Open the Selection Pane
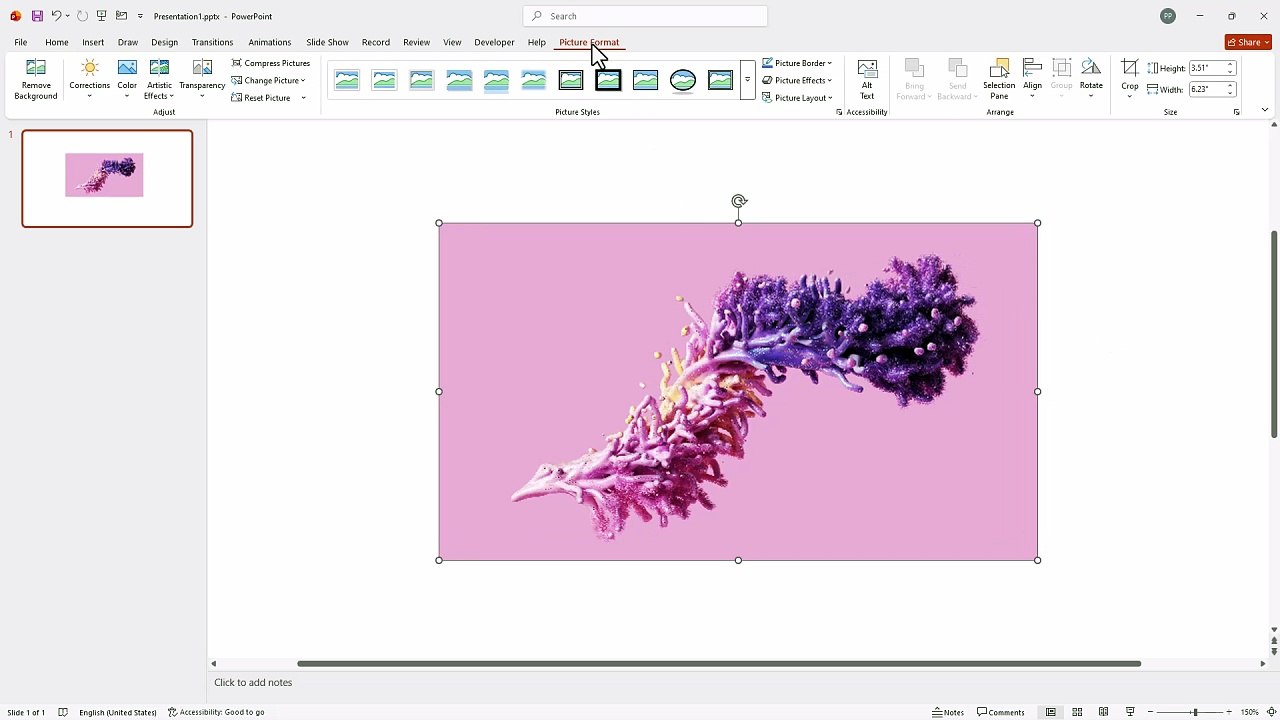Screen dimensions: 1280x720 [999, 80]
